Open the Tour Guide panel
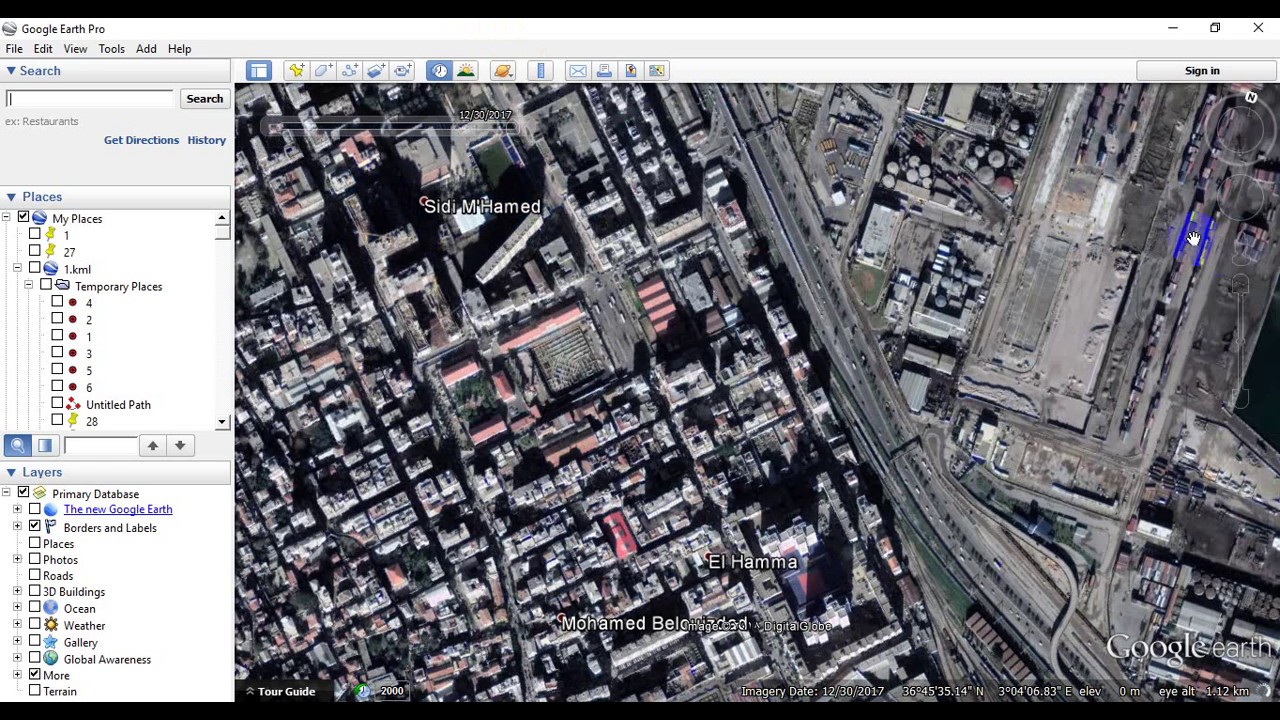The width and height of the screenshot is (1280, 720). click(x=280, y=691)
